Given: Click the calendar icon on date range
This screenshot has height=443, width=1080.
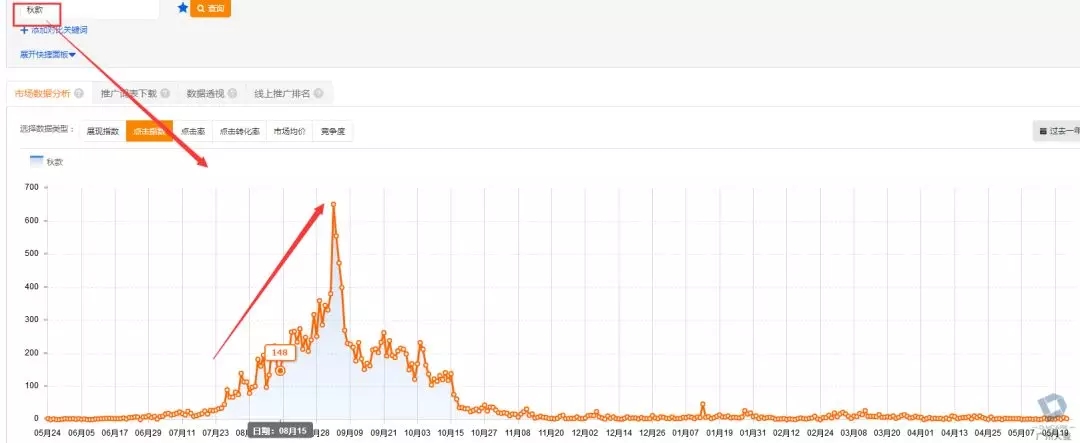Looking at the screenshot, I should pos(1043,131).
